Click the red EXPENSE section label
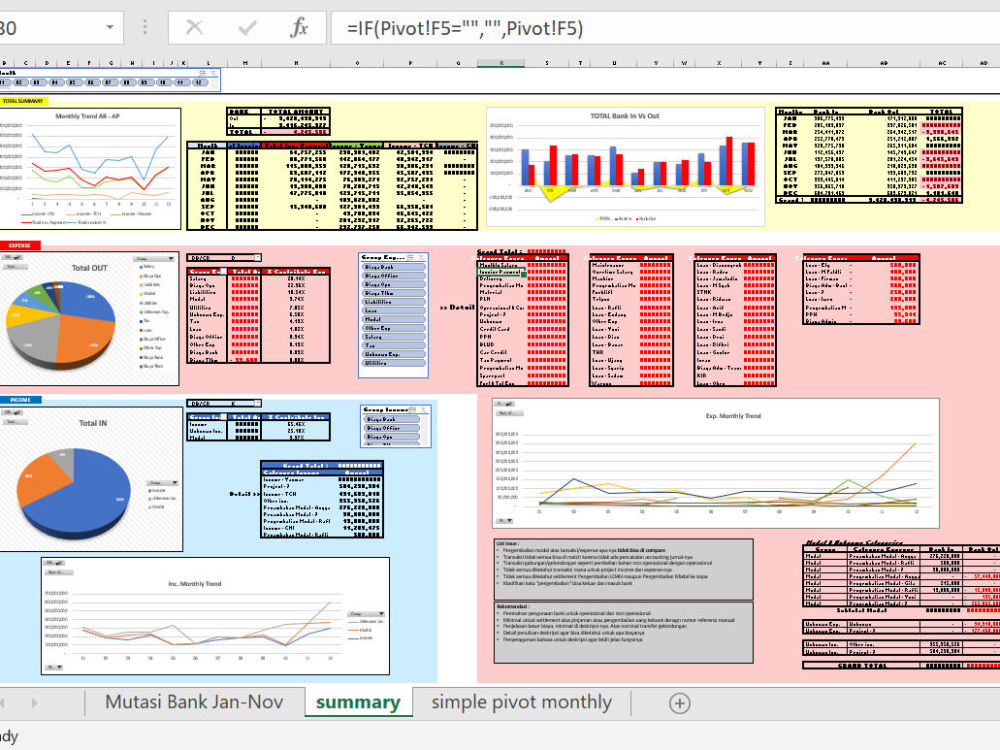This screenshot has width=1000, height=750. (x=19, y=245)
